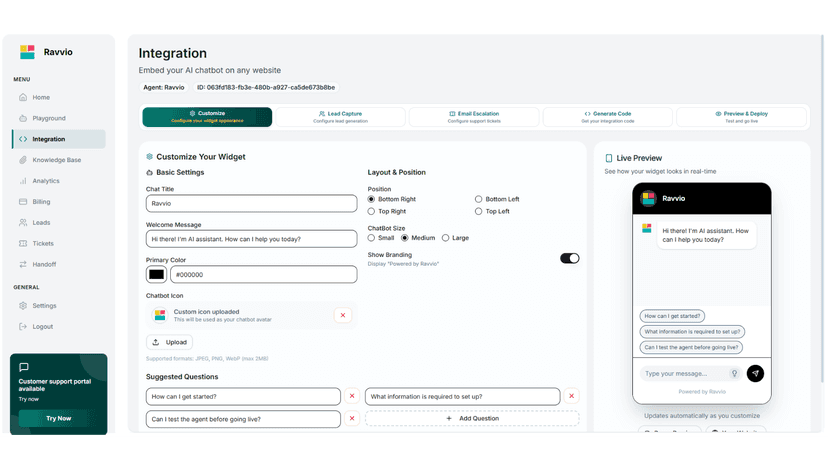The image size is (828, 466).
Task: Click the Customize Your Widget gear icon
Action: click(x=149, y=156)
